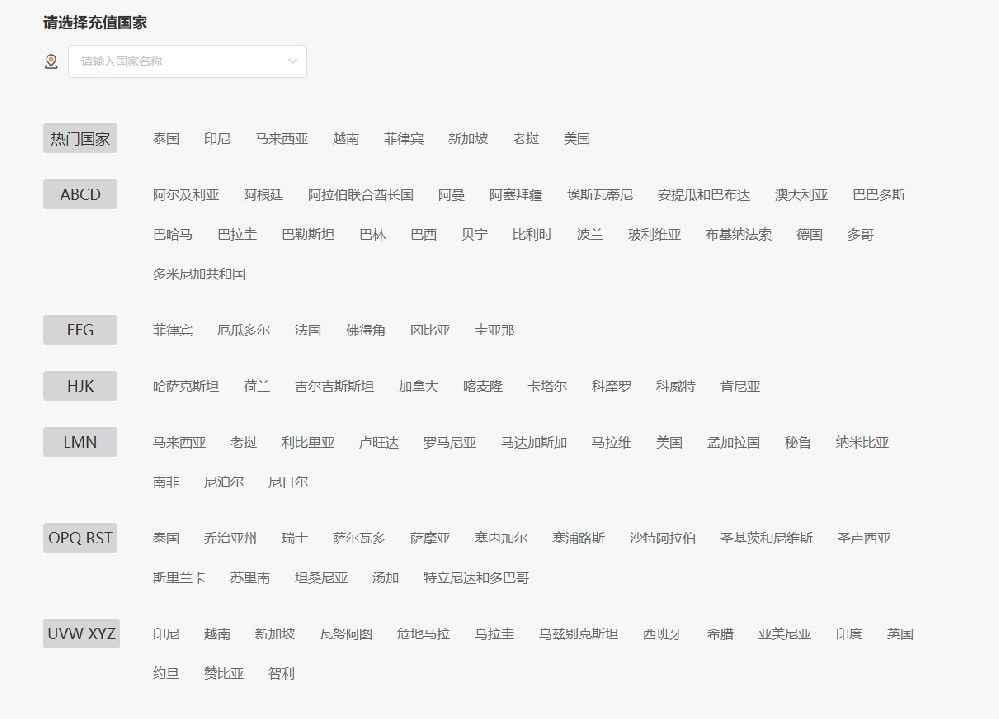Pick 塞浦路斯 in the OPQ RST row
Viewport: 999px width, 719px height.
click(579, 538)
